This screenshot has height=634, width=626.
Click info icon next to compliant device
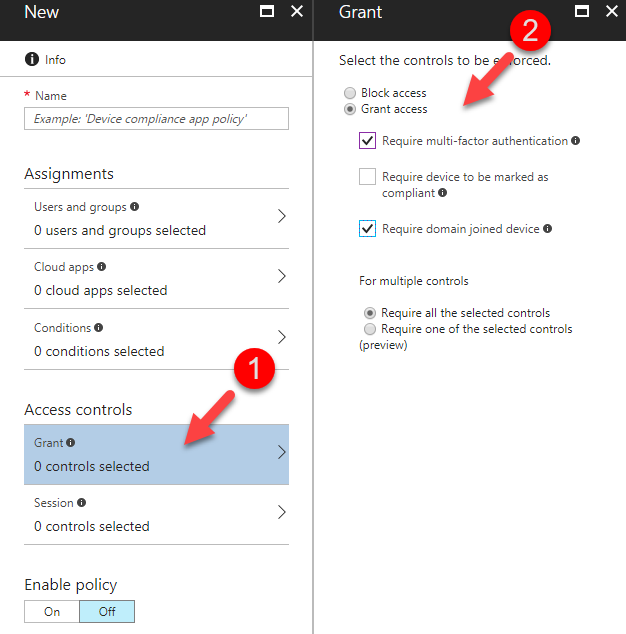pos(443,192)
